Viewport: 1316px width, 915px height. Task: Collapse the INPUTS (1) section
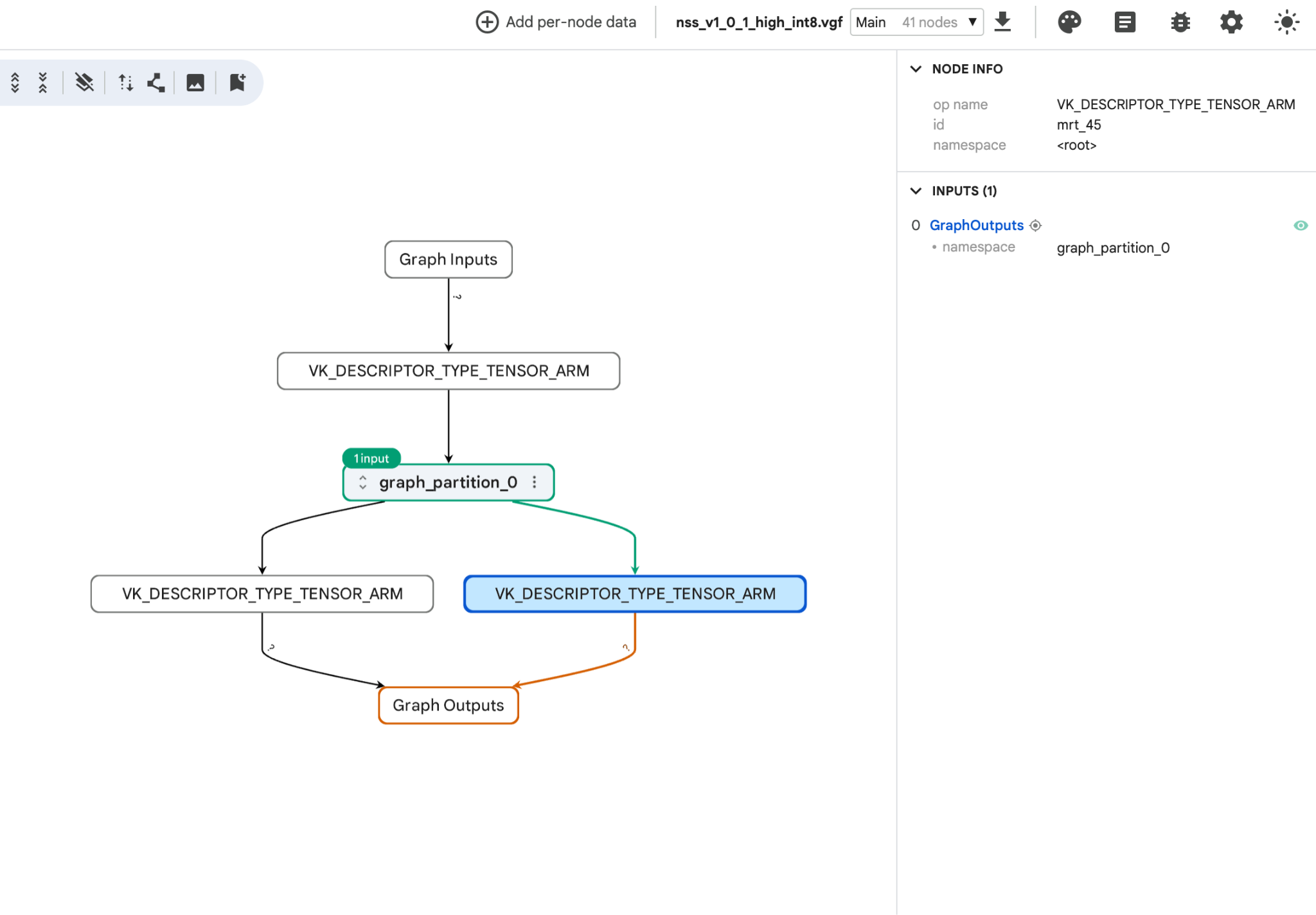[x=916, y=191]
